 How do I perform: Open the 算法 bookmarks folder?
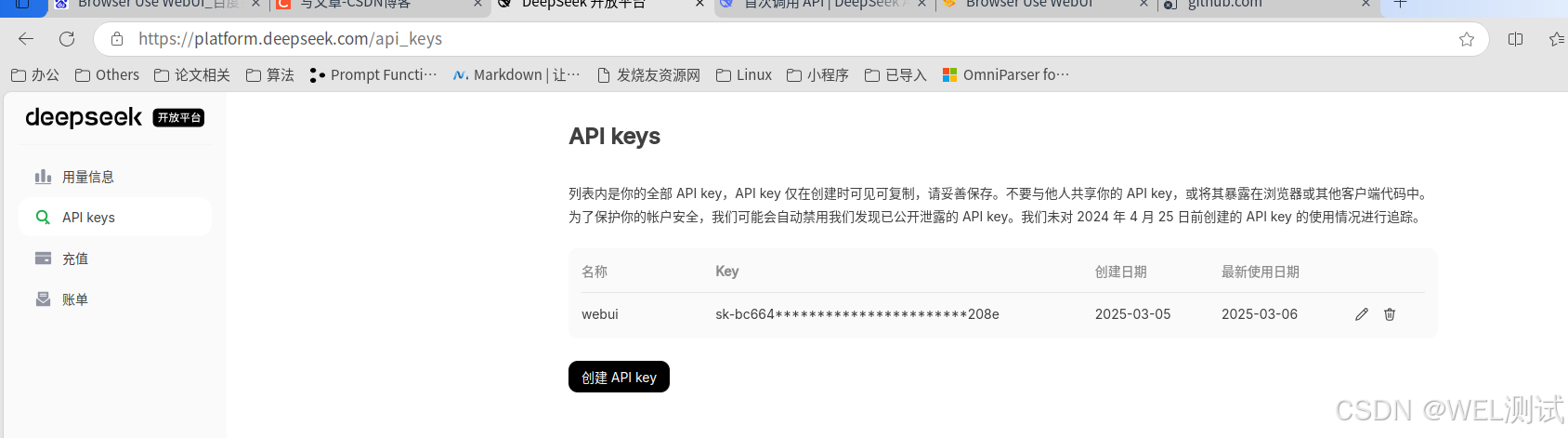[x=269, y=75]
